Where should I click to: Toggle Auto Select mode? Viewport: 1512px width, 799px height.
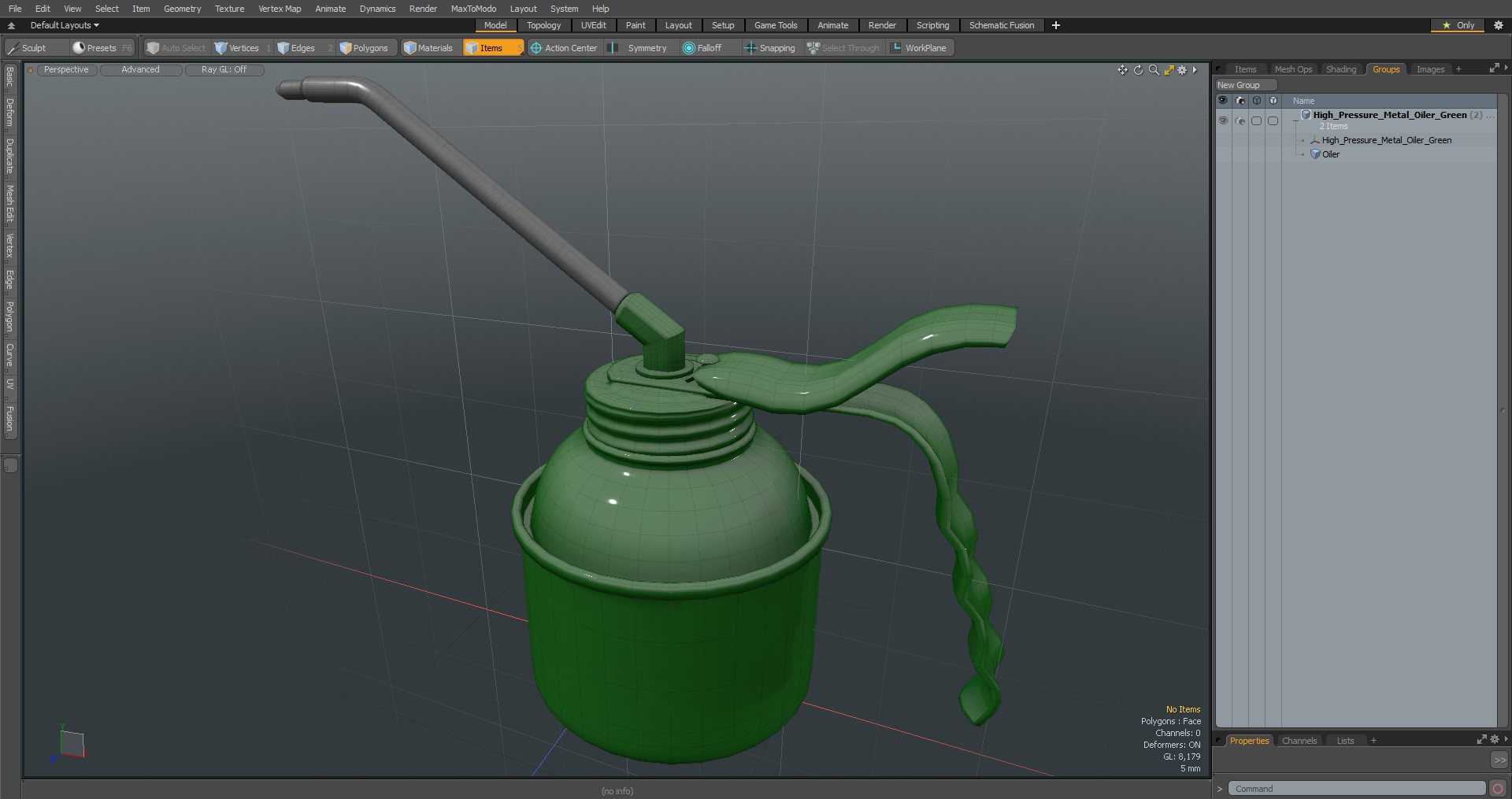click(176, 48)
